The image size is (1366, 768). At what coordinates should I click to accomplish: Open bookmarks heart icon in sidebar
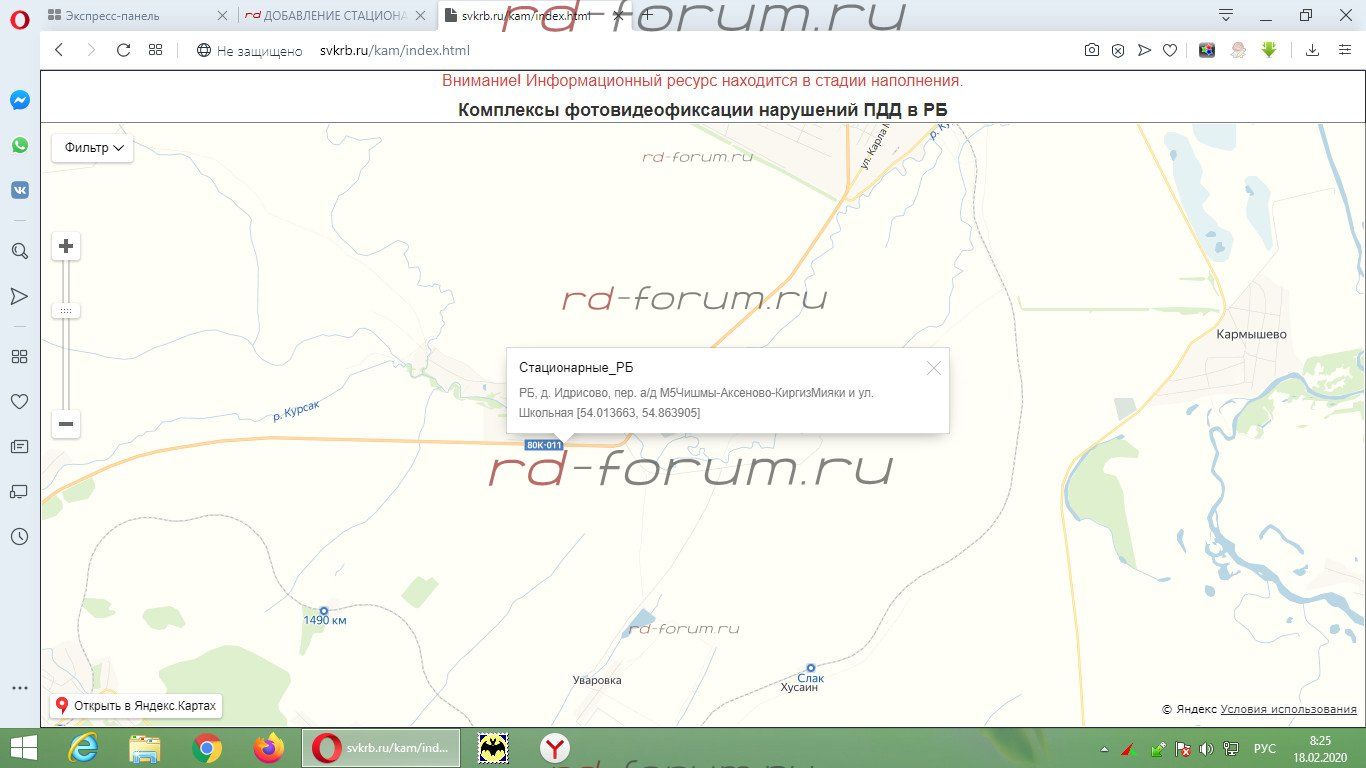[x=20, y=401]
